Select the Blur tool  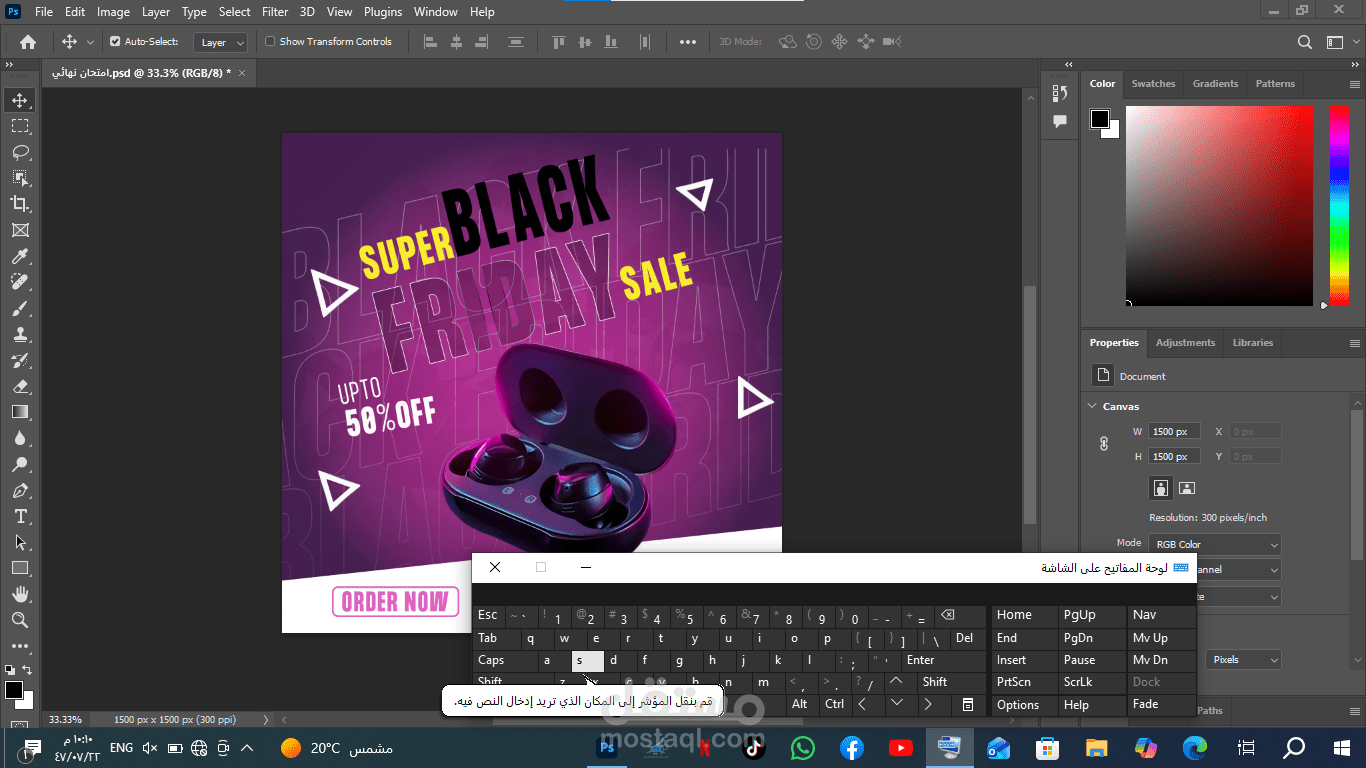20,438
